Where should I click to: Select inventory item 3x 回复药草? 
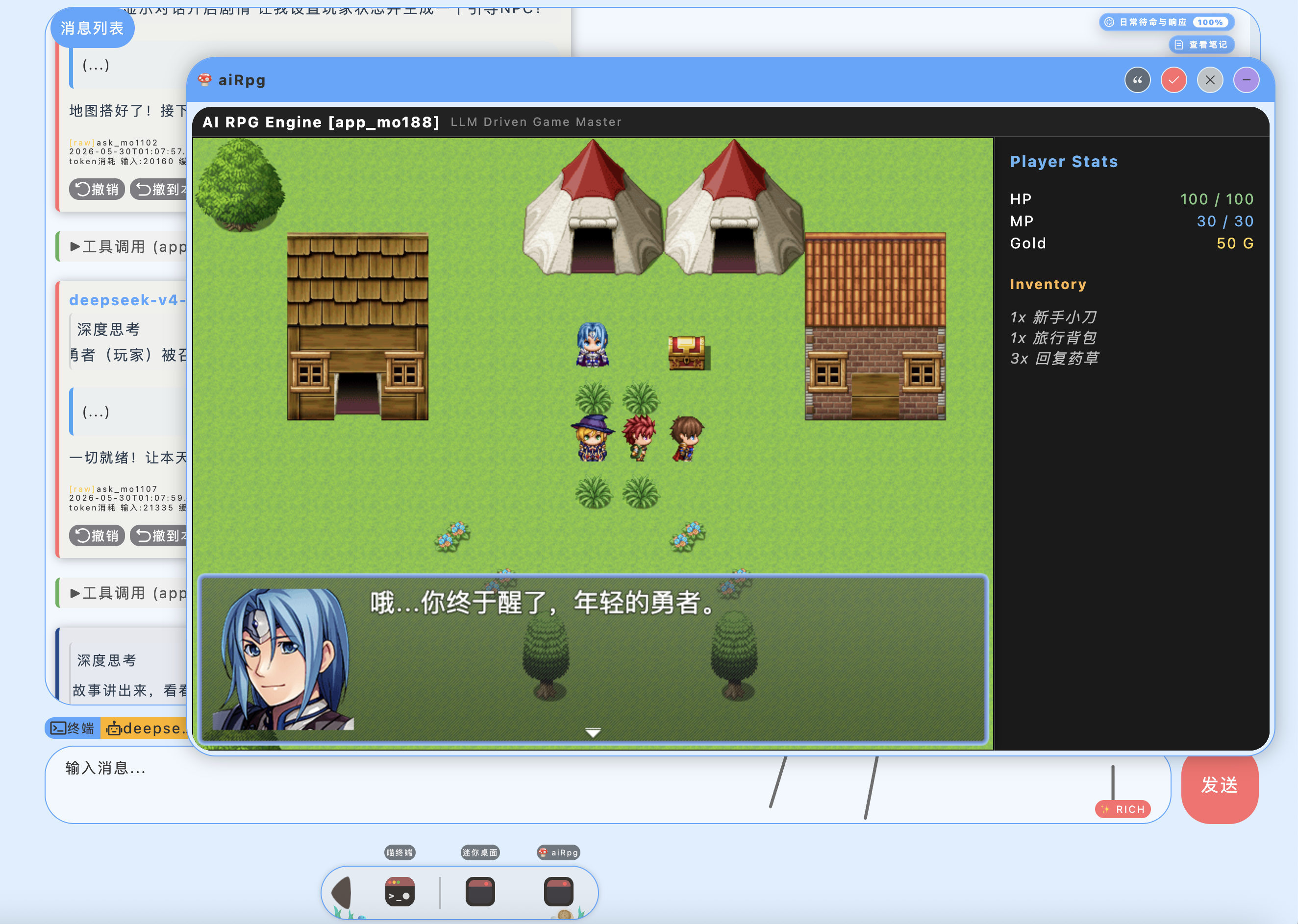pyautogui.click(x=1054, y=359)
